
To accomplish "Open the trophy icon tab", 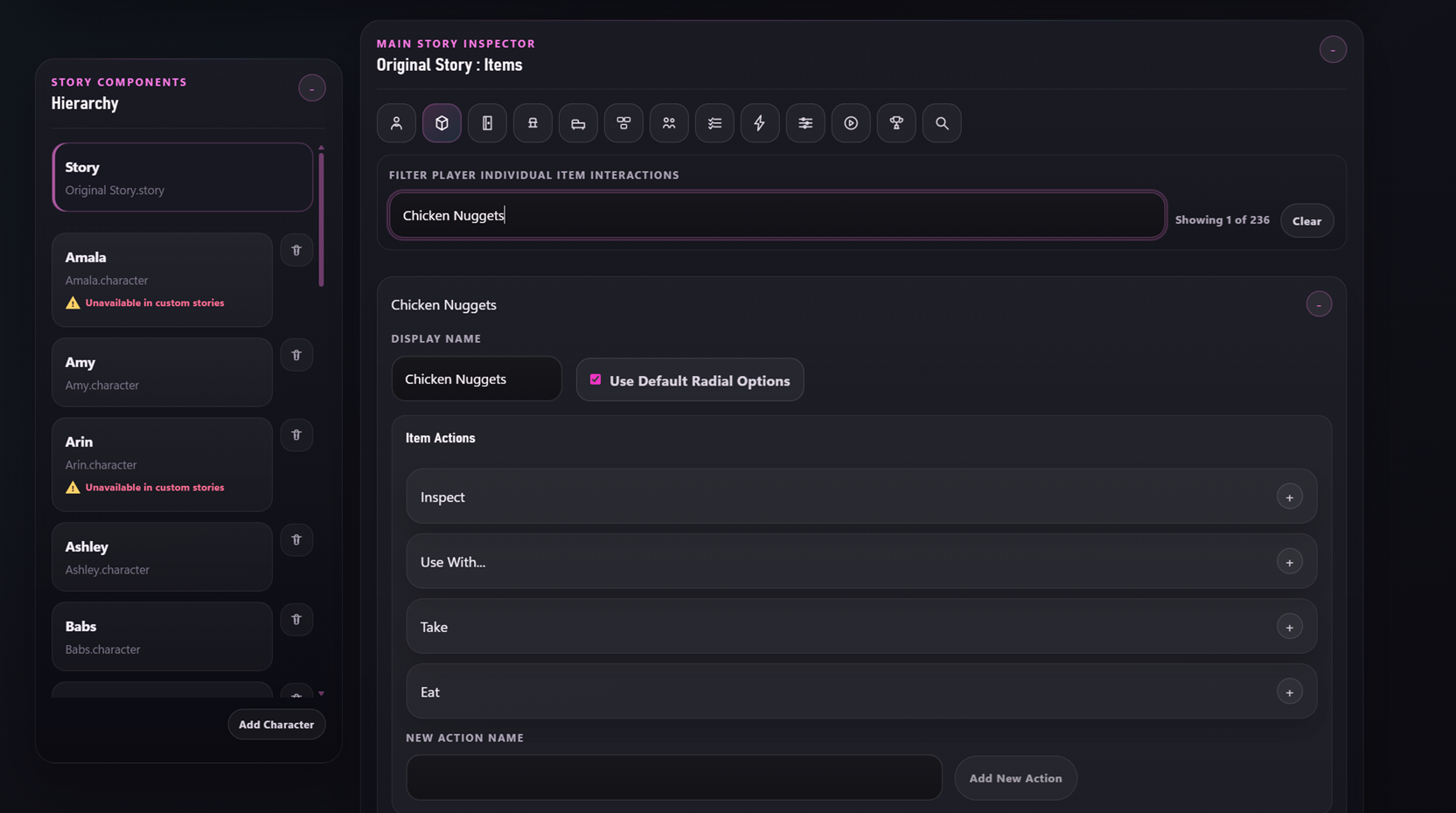I will click(896, 123).
